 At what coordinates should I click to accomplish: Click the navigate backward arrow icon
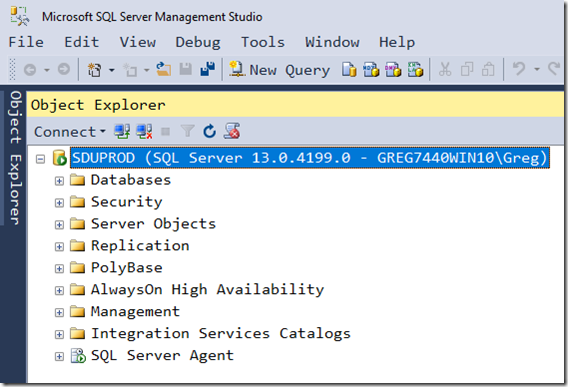pos(30,69)
